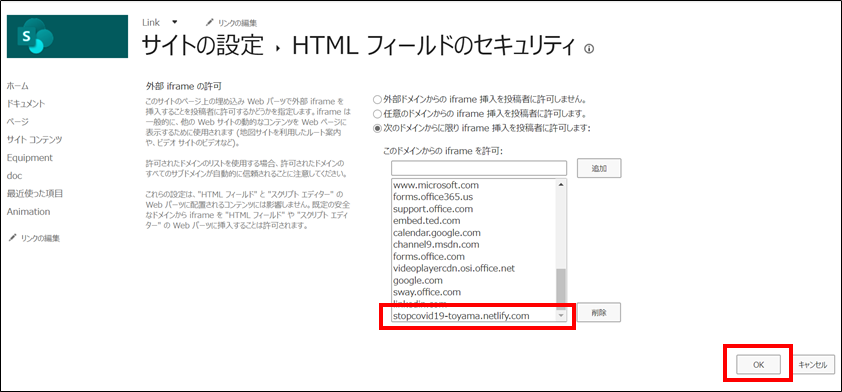Select forms.office.com in domain list
Screen dimensions: 842x392
click(x=429, y=256)
